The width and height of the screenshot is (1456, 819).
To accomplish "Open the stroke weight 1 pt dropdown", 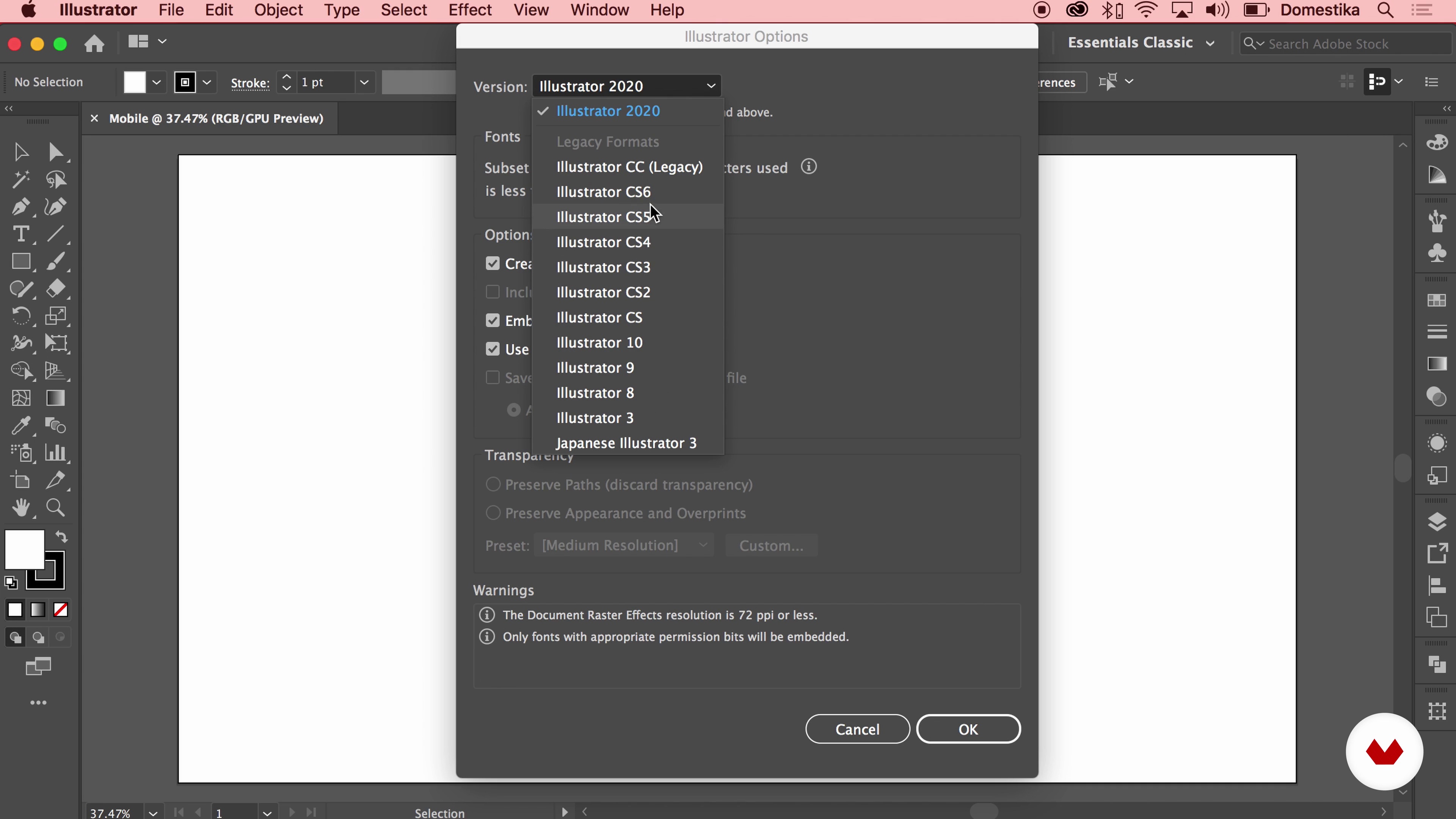I will (364, 83).
